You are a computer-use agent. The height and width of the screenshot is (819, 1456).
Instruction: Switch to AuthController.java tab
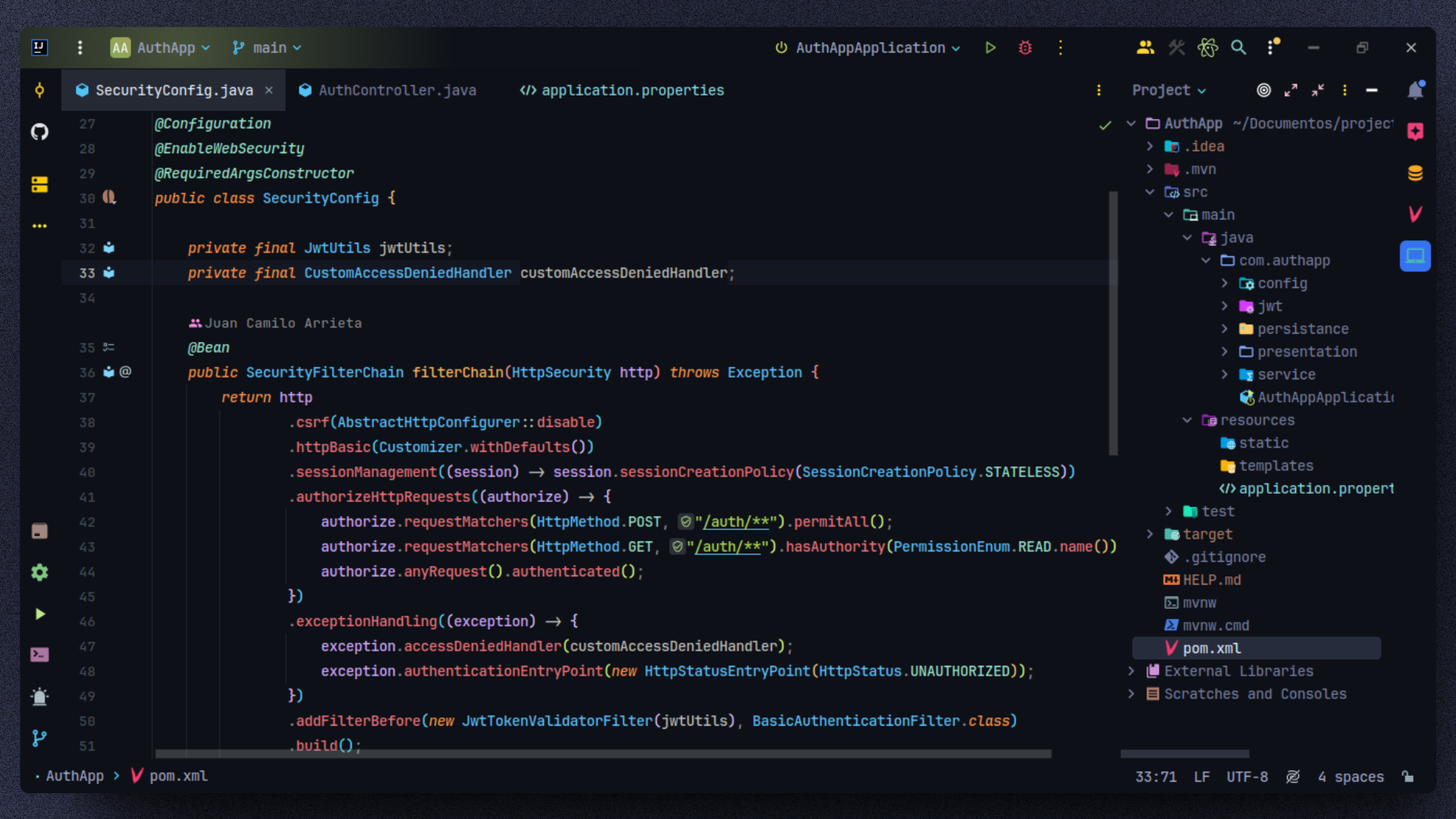point(388,90)
